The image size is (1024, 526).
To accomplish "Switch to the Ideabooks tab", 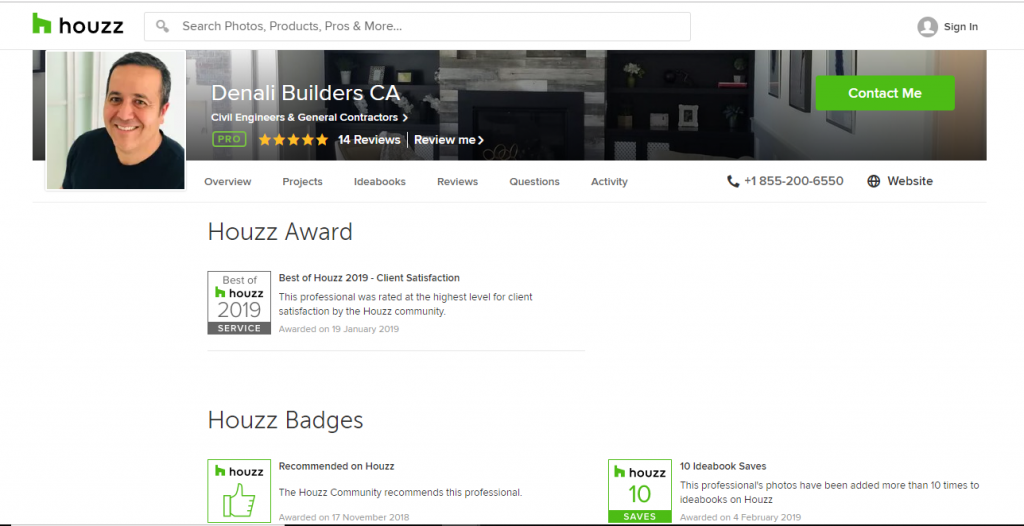I will click(x=379, y=182).
